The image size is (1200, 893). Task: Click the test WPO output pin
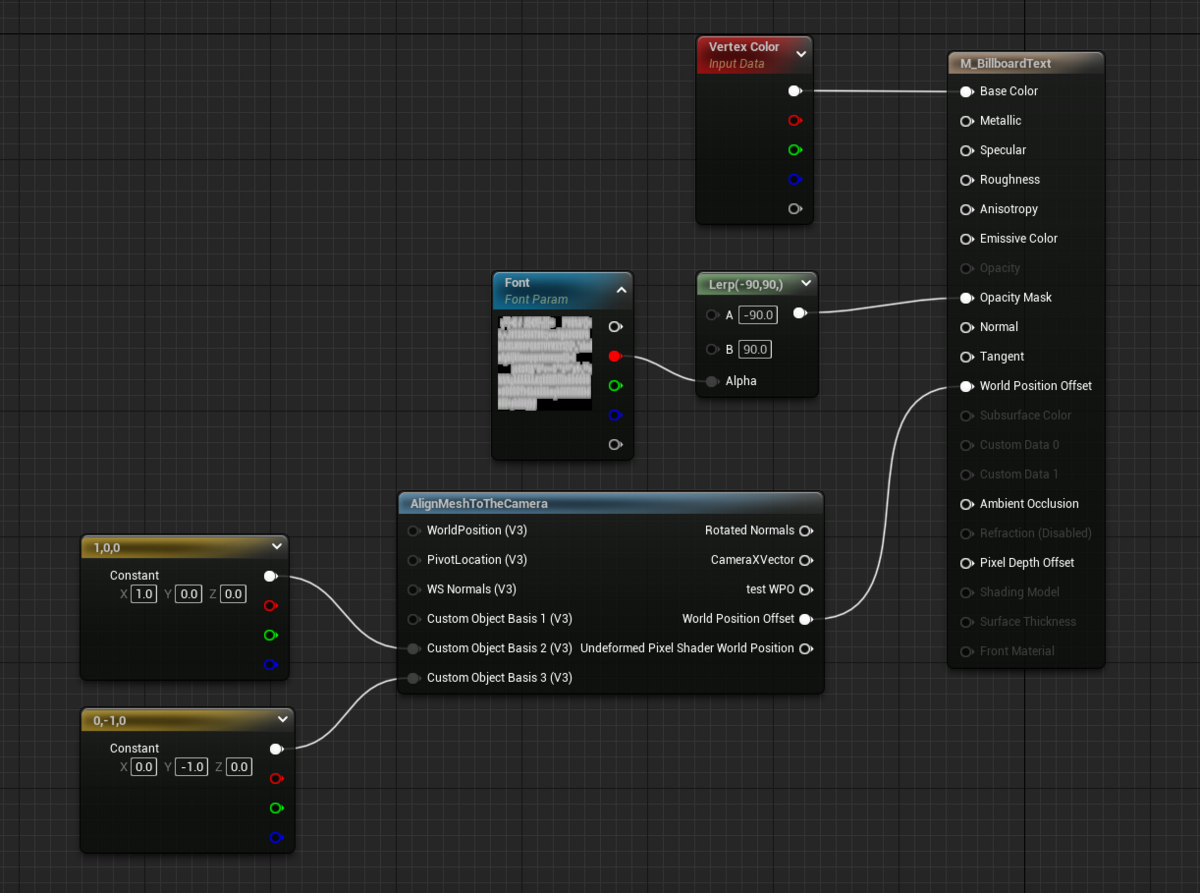[807, 589]
